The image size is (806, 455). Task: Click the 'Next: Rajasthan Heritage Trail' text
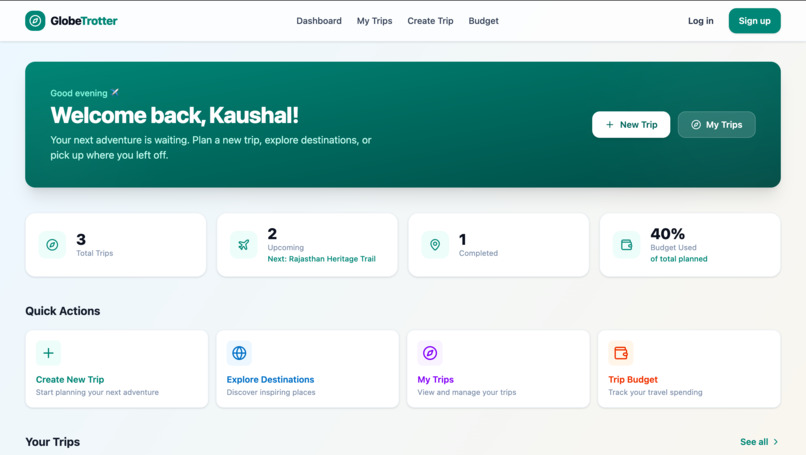(x=321, y=259)
